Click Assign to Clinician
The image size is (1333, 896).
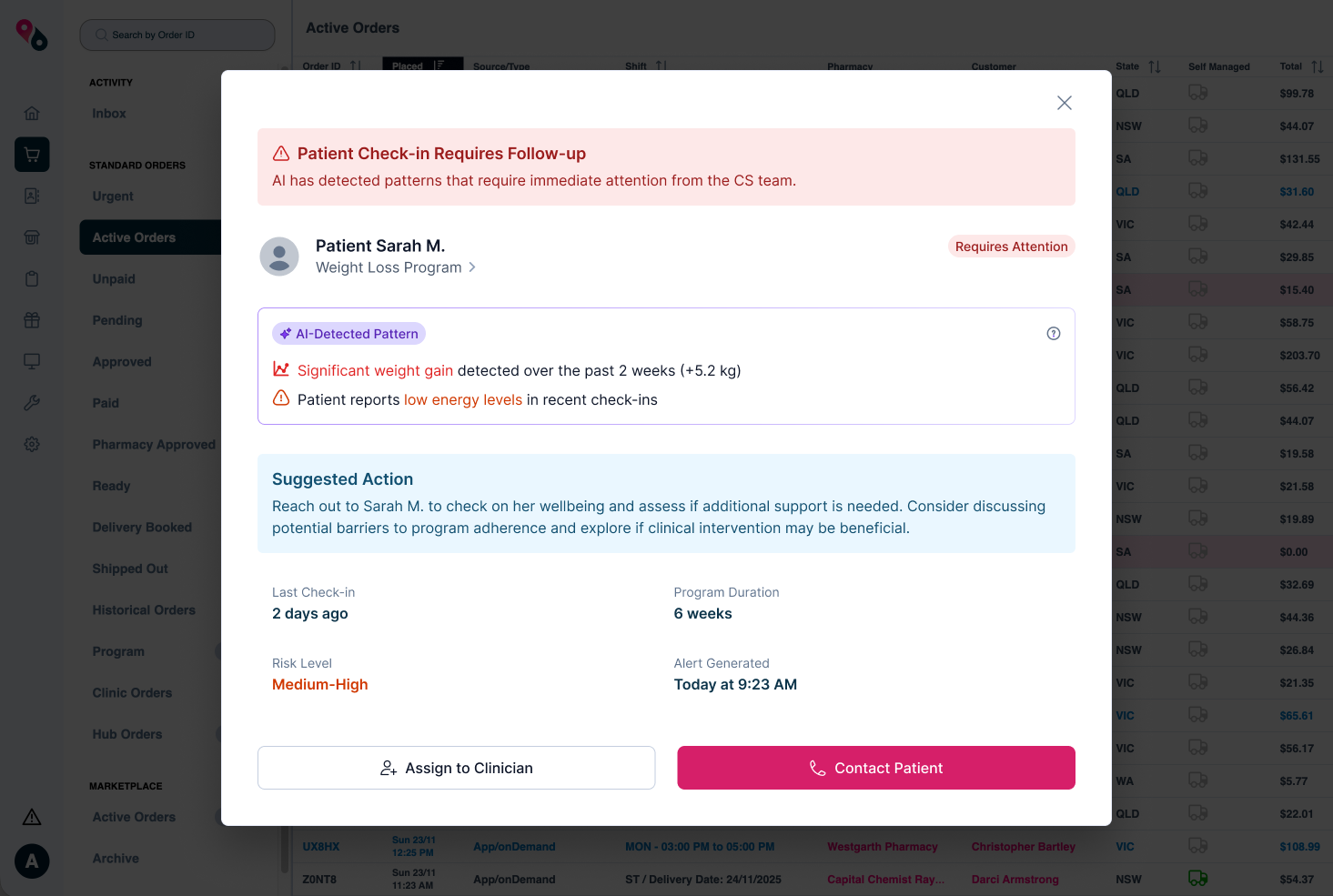pyautogui.click(x=456, y=768)
